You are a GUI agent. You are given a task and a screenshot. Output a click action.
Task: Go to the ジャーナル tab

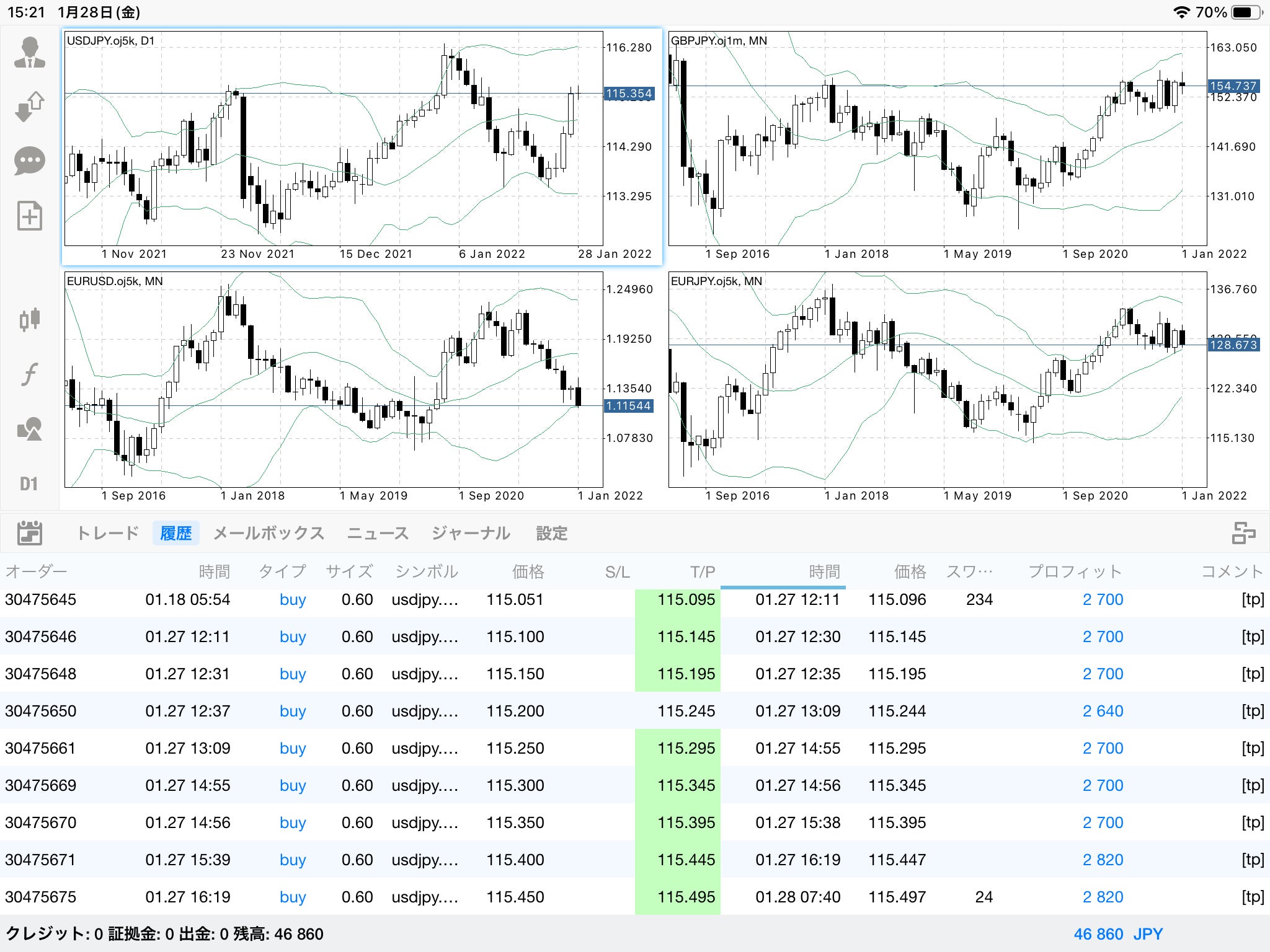pos(471,533)
